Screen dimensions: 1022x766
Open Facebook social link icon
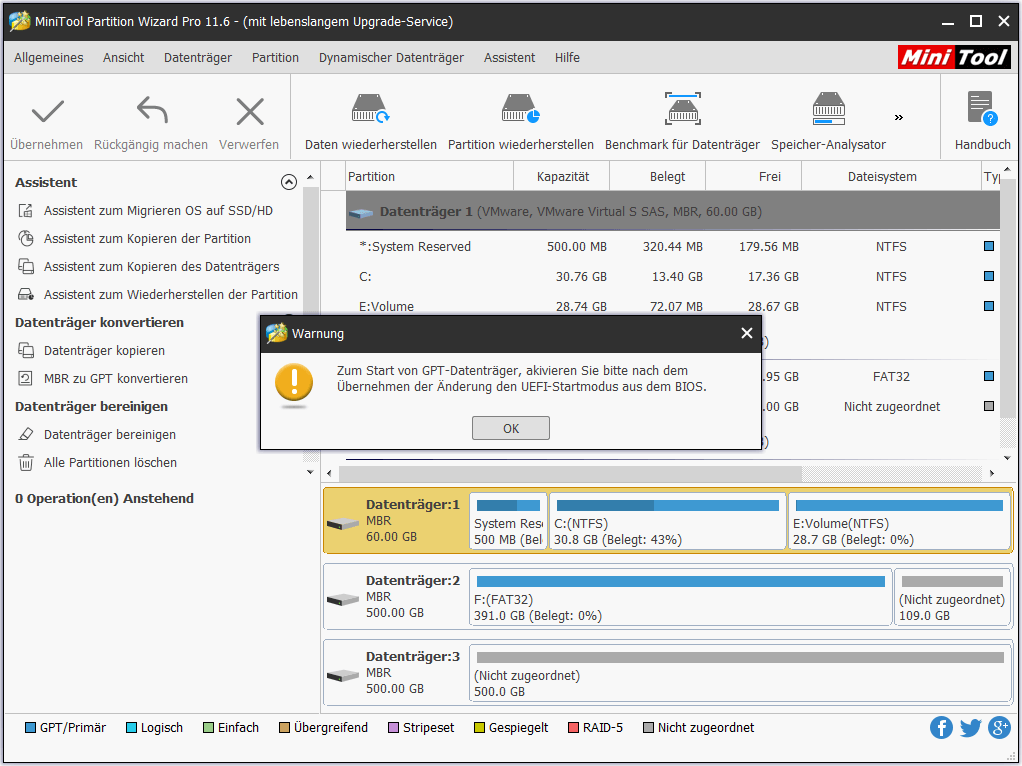pyautogui.click(x=941, y=727)
